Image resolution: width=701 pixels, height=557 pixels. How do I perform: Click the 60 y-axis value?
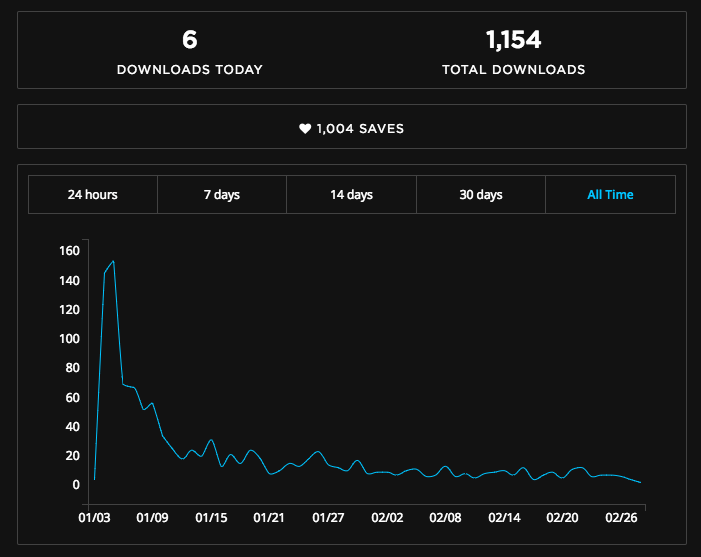[72, 398]
